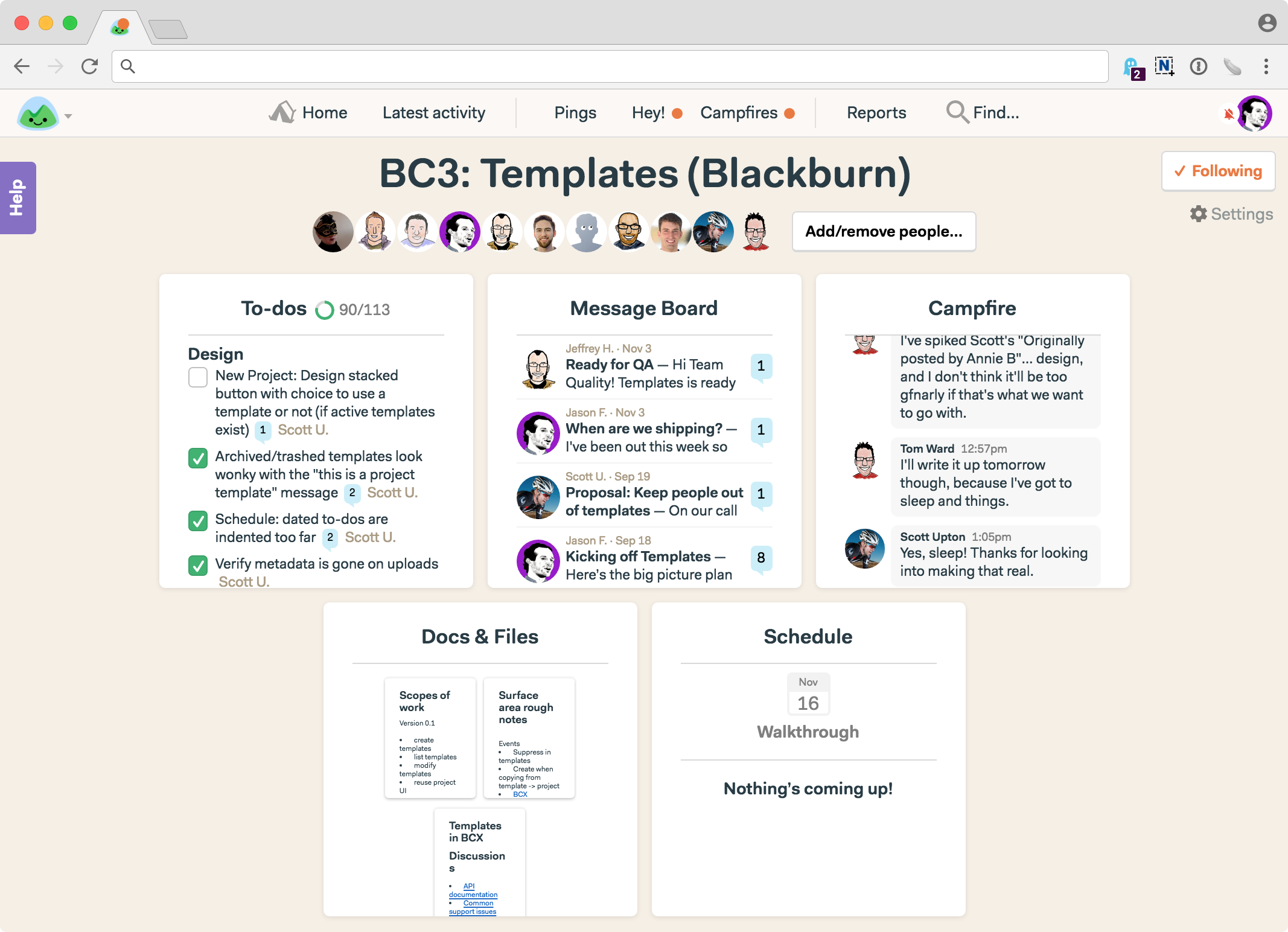Open the To-dos section title
1288x932 pixels.
[274, 308]
